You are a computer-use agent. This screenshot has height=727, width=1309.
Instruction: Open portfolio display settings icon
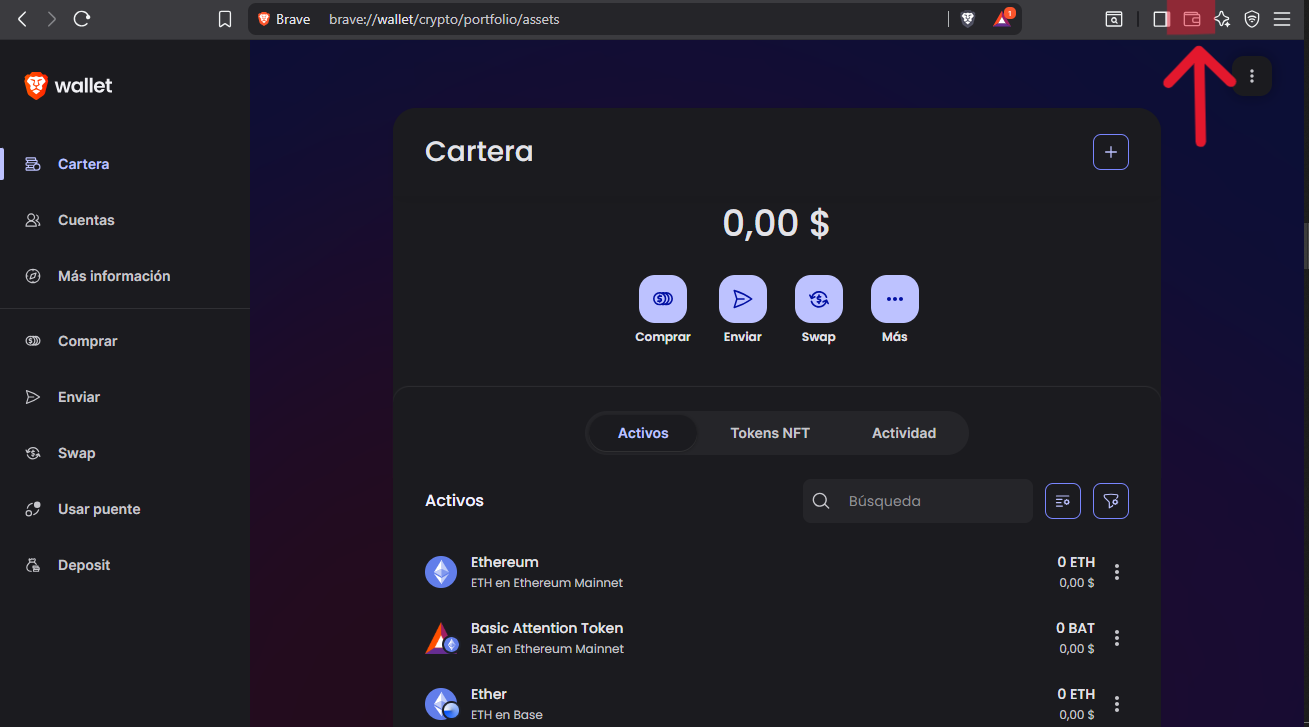(1062, 501)
